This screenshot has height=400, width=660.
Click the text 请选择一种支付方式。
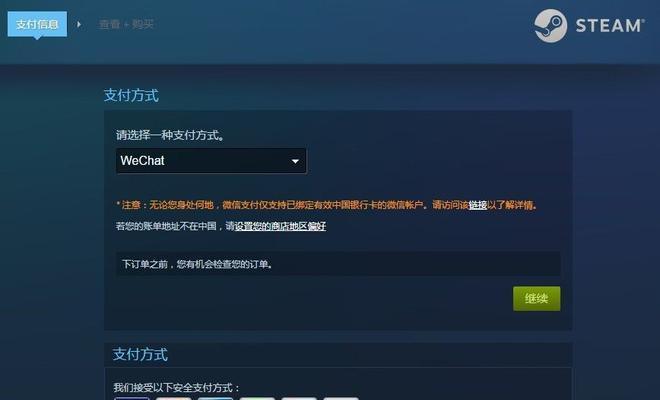pyautogui.click(x=170, y=135)
